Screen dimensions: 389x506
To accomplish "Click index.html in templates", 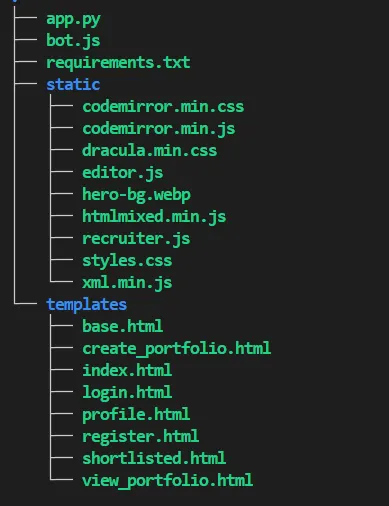I will click(x=127, y=370).
